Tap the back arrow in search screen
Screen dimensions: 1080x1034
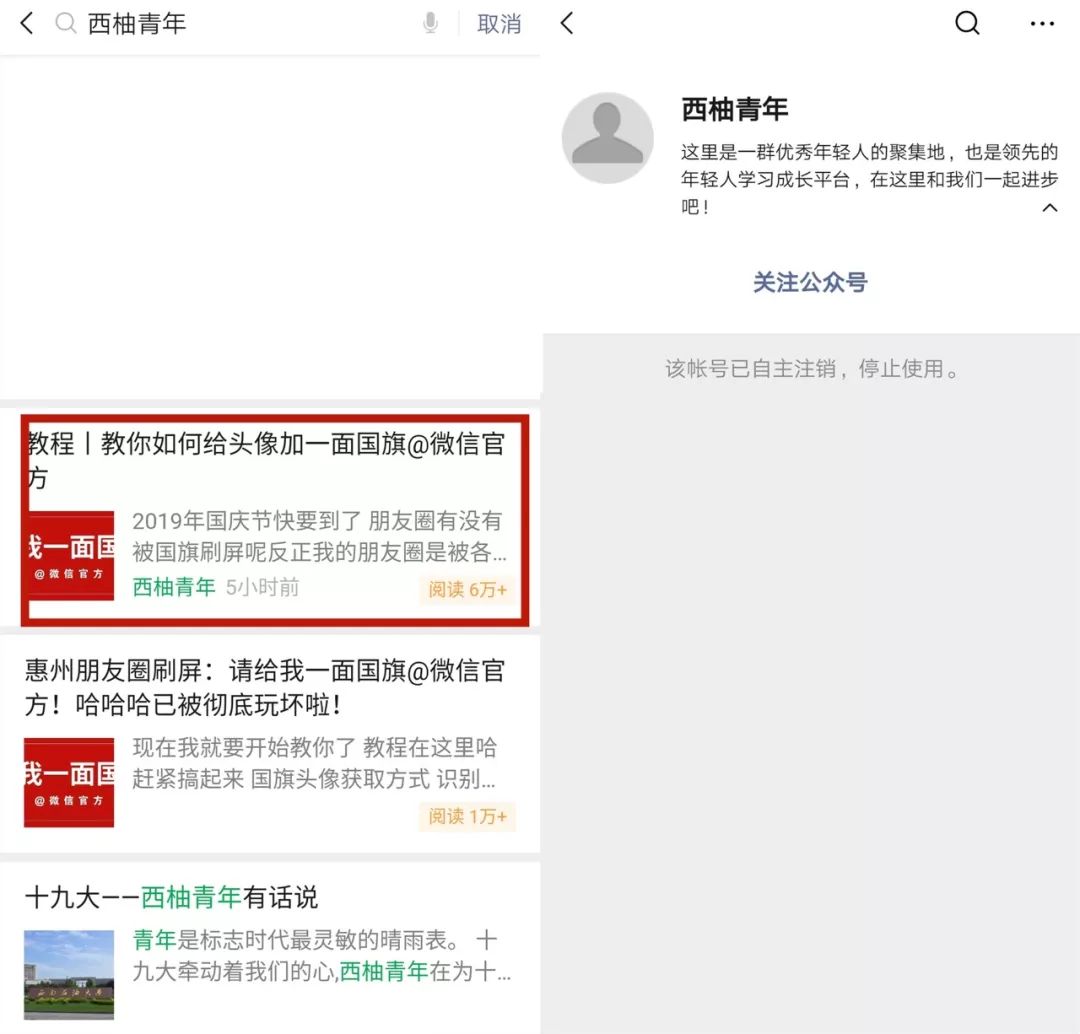click(x=27, y=23)
